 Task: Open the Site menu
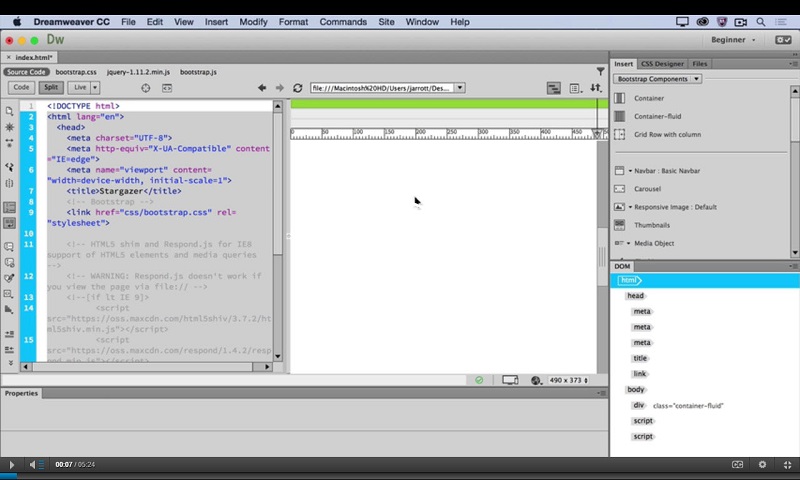coord(386,21)
